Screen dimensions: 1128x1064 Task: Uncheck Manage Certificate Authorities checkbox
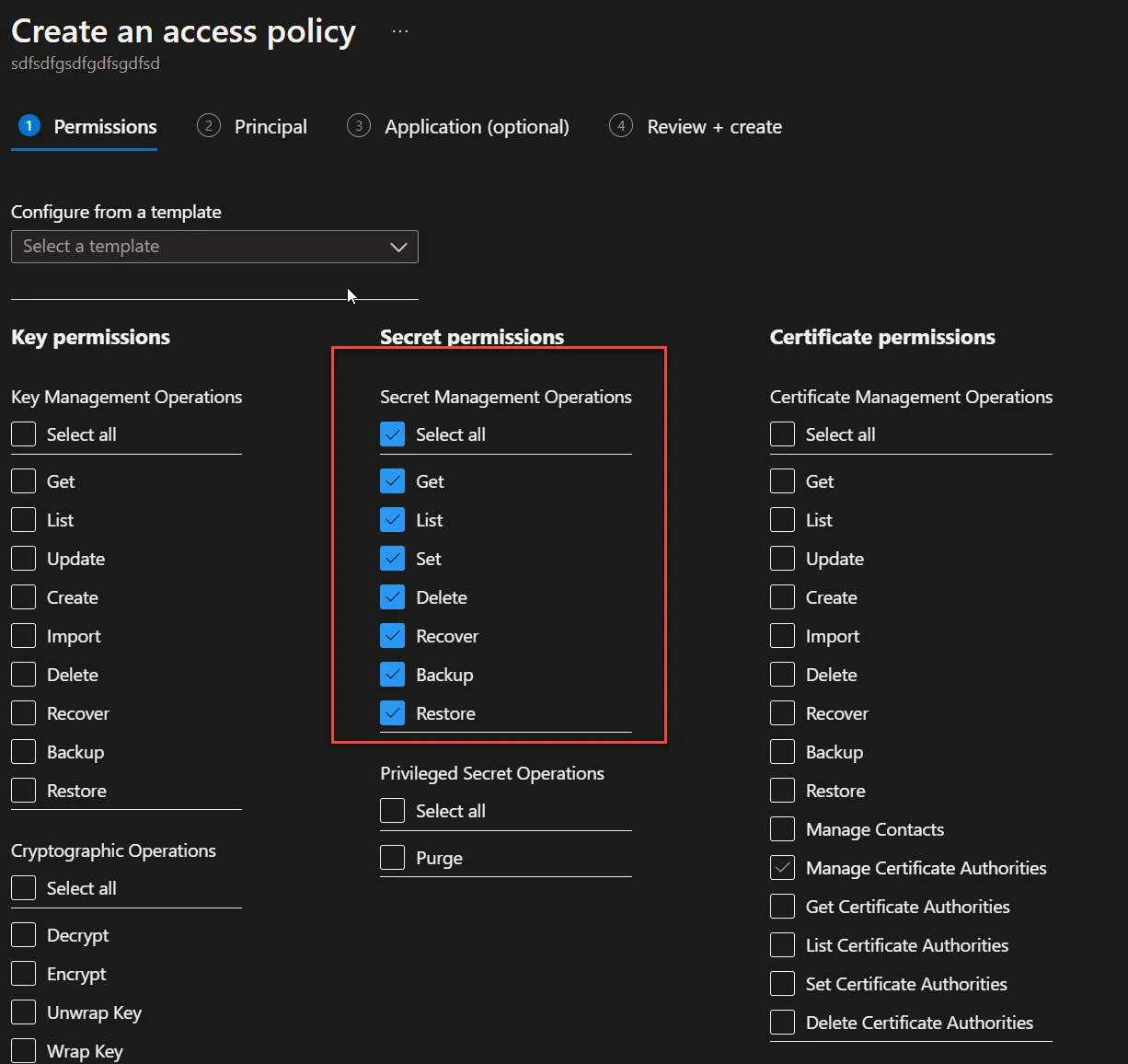pos(783,868)
